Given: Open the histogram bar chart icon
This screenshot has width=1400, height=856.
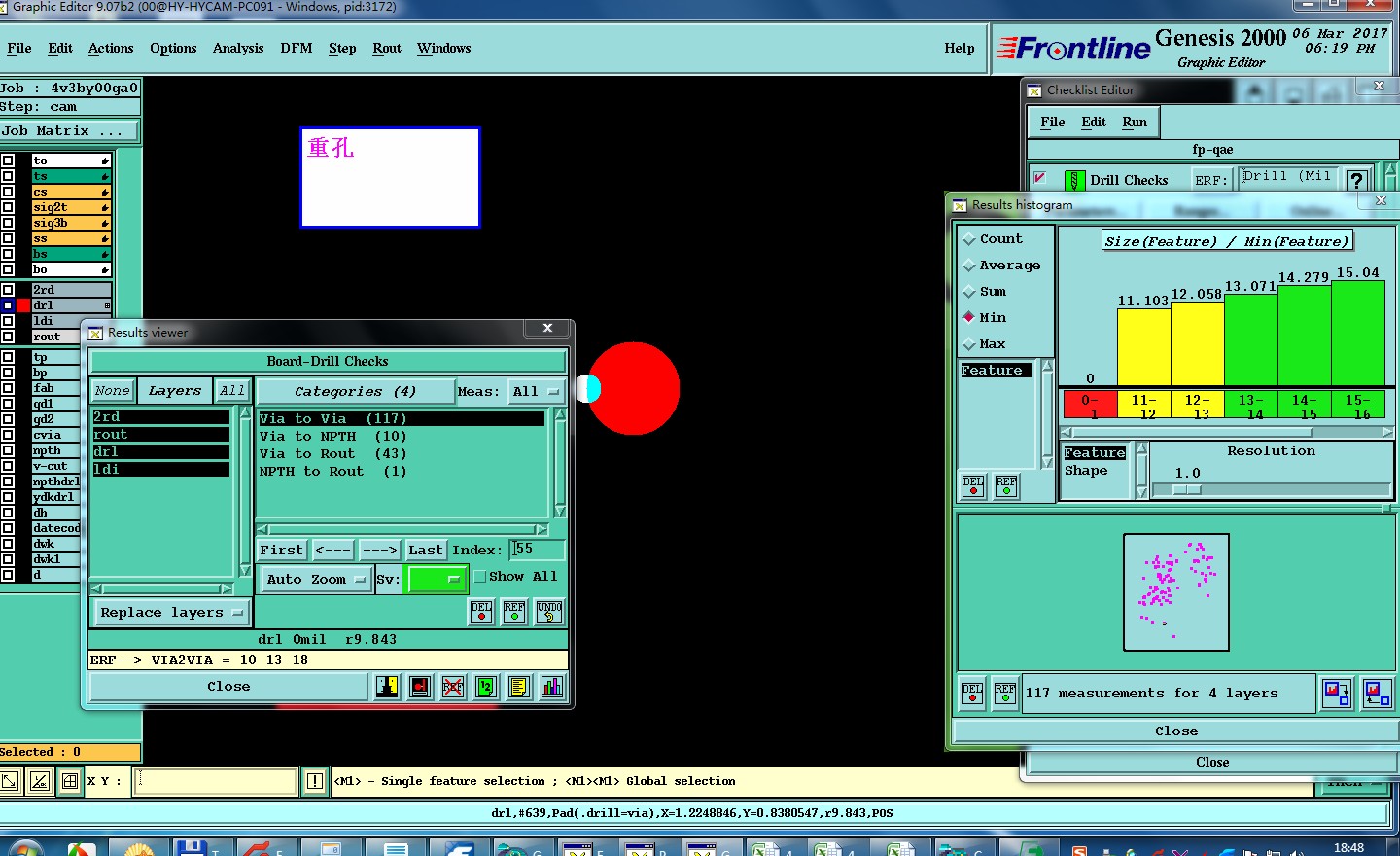Looking at the screenshot, I should pyautogui.click(x=552, y=687).
